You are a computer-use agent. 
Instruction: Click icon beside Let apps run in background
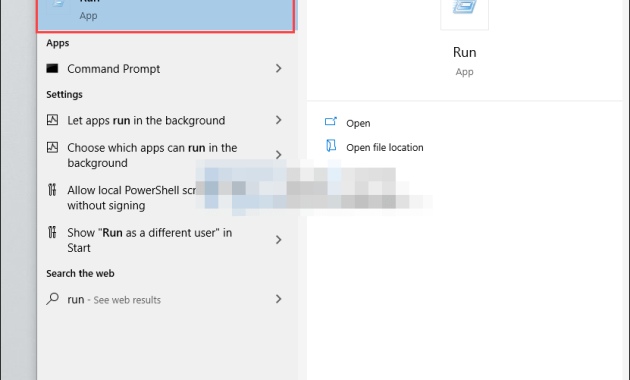(x=52, y=120)
